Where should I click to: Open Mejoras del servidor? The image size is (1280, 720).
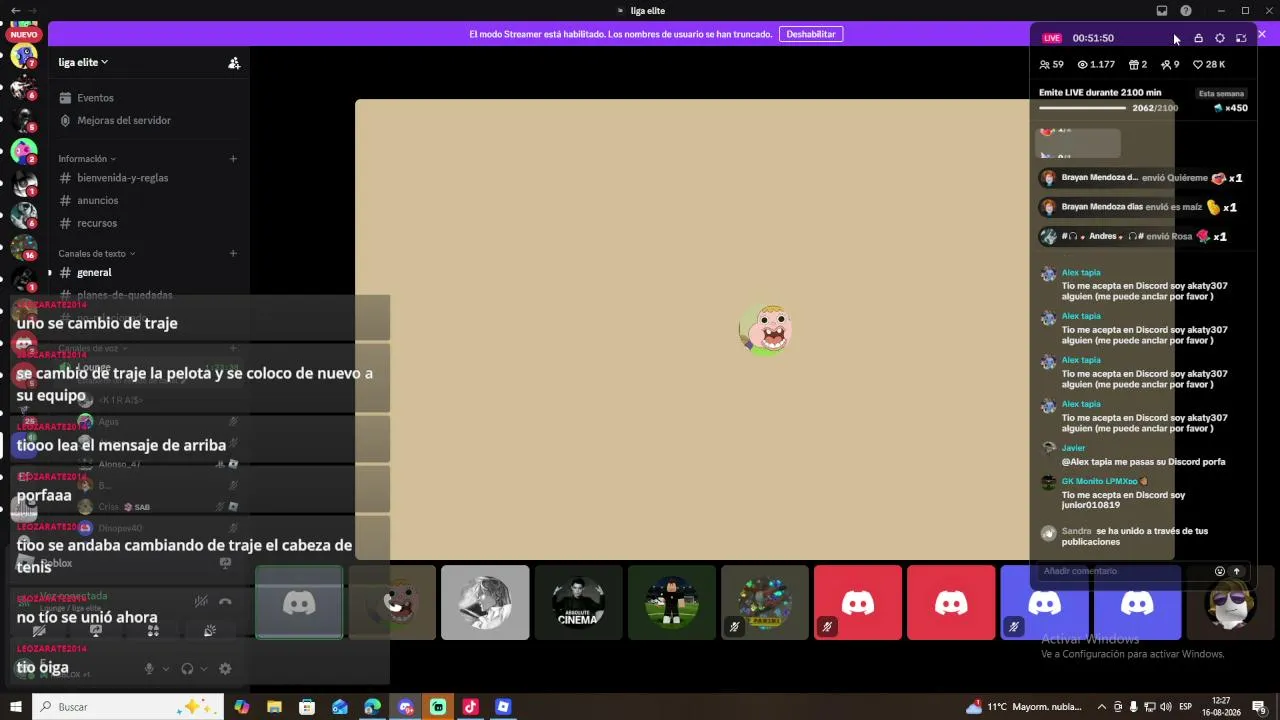point(115,120)
